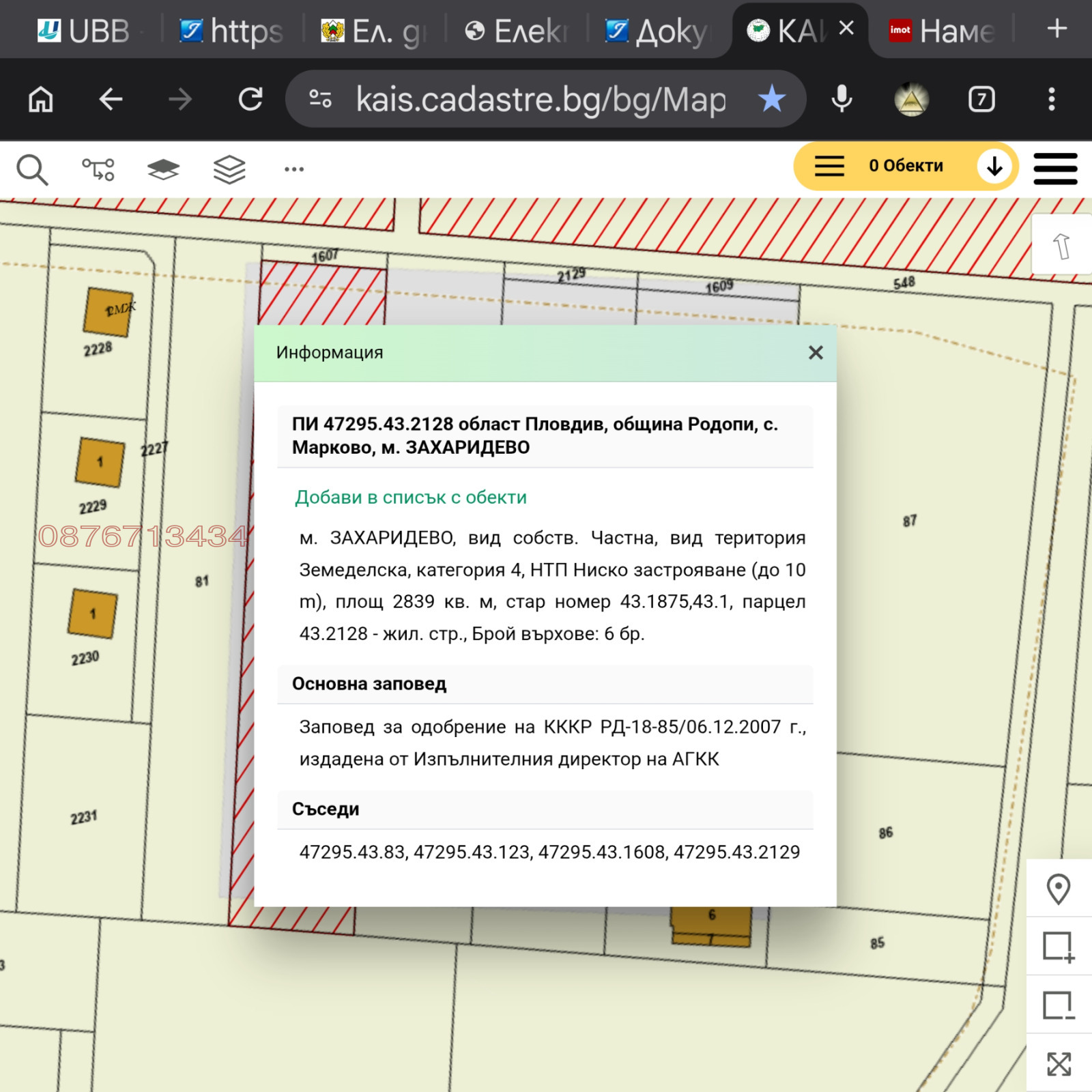Activate the remove selection rectangle tool
The image size is (1092, 1092).
pyautogui.click(x=1059, y=1006)
